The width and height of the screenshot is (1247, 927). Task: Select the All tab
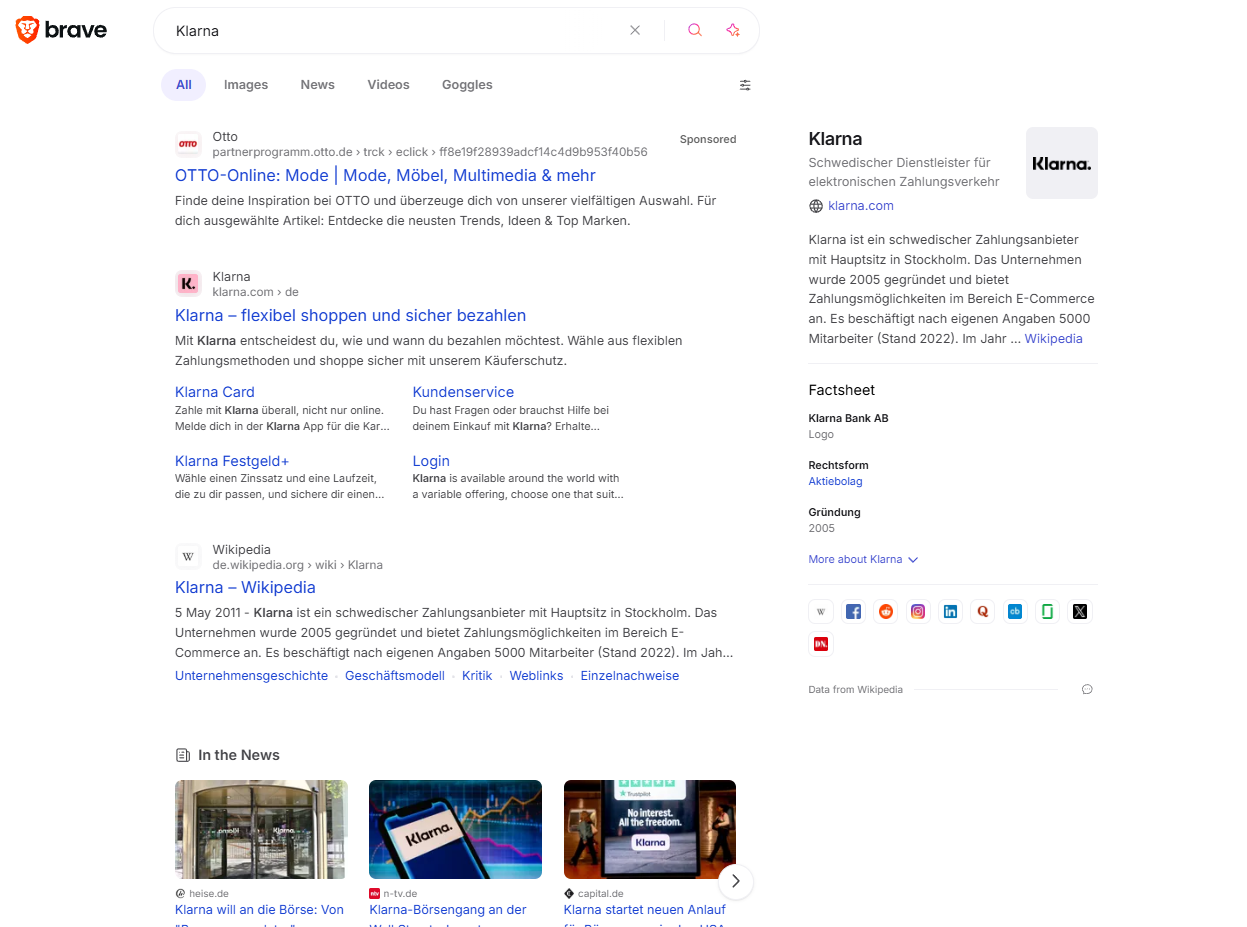click(184, 85)
